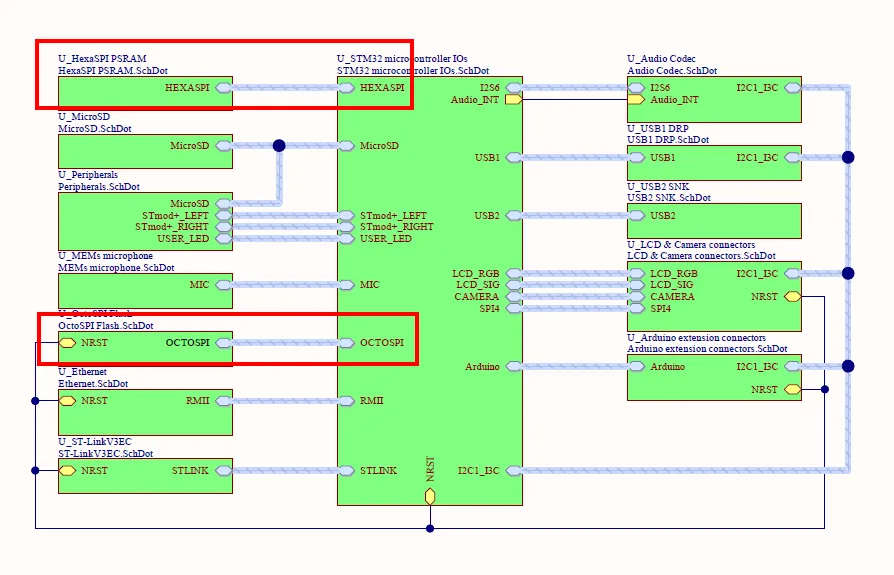
Task: Select the U_USB1 DRP designator text
Action: [658, 128]
